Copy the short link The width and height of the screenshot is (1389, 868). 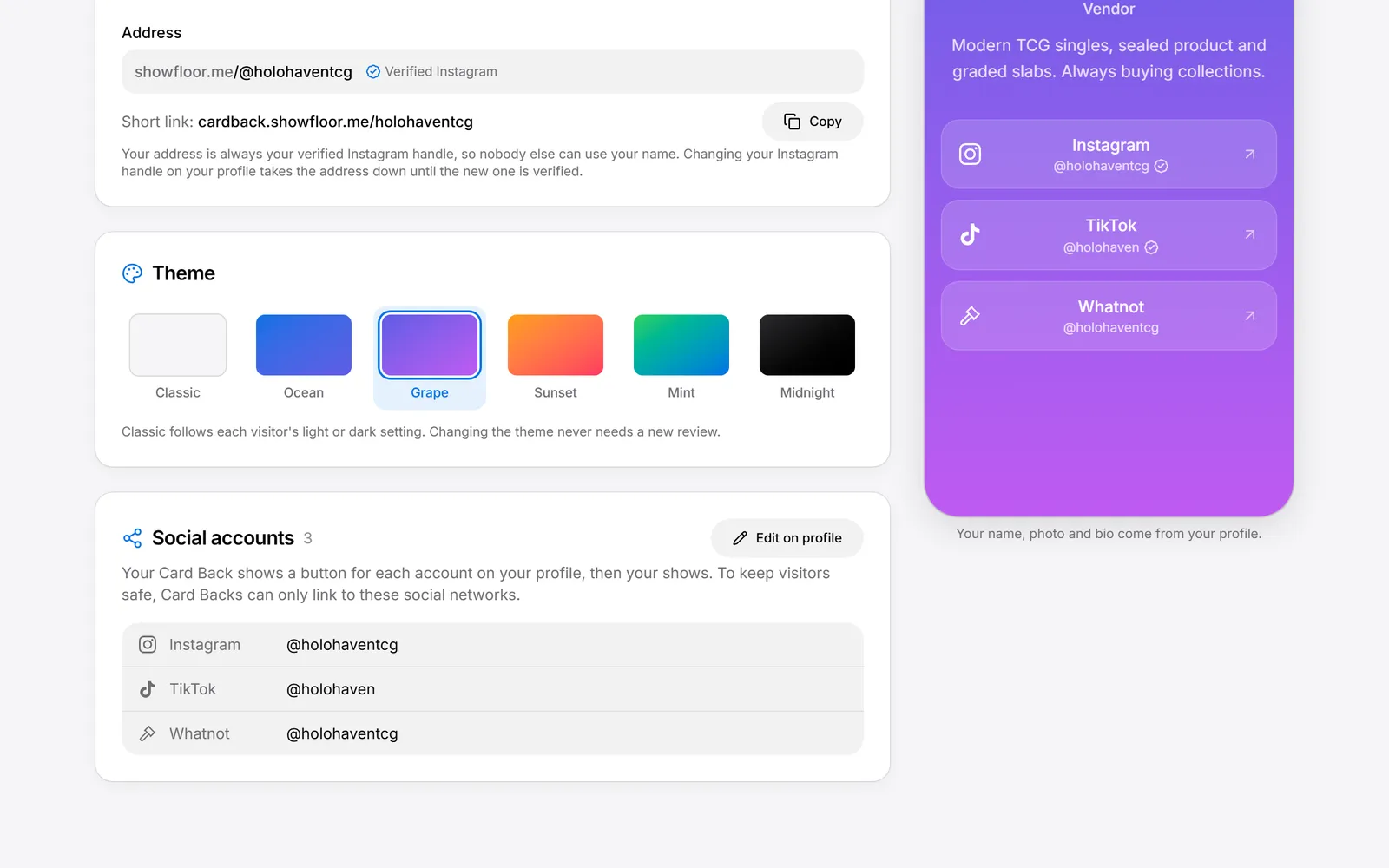[x=813, y=122]
